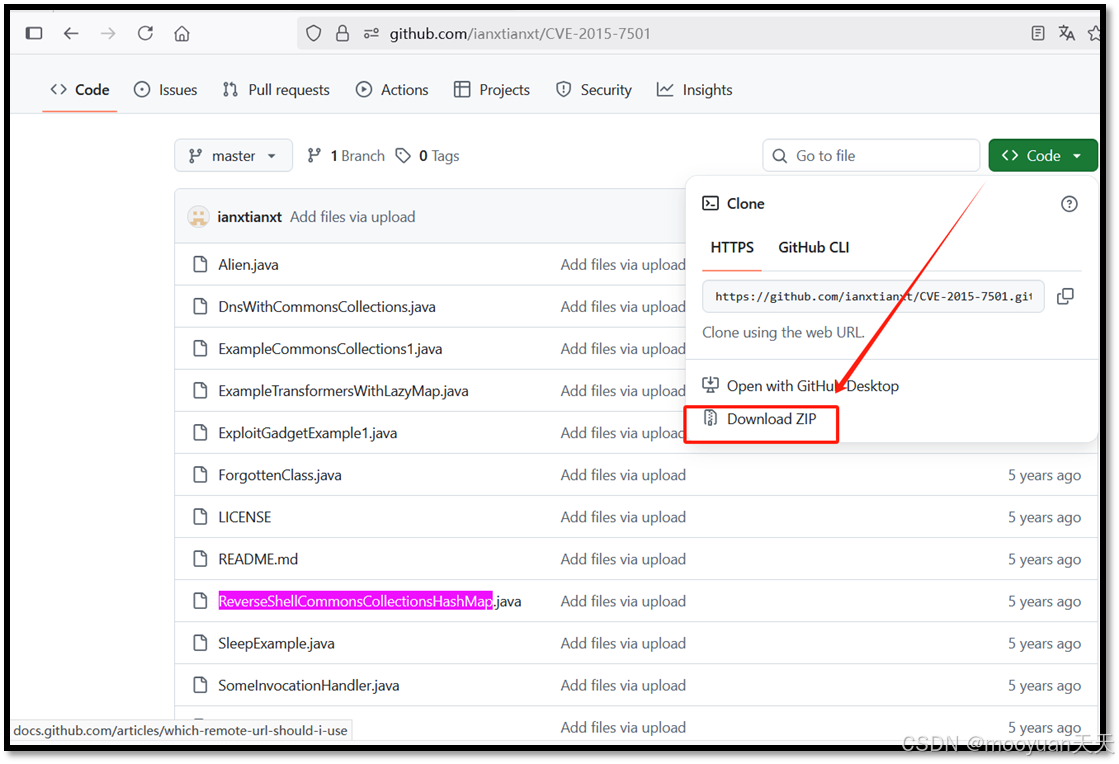Viewport: 1119px width, 764px height.
Task: Click the 'Clone using the web URL.' text
Action: [783, 332]
